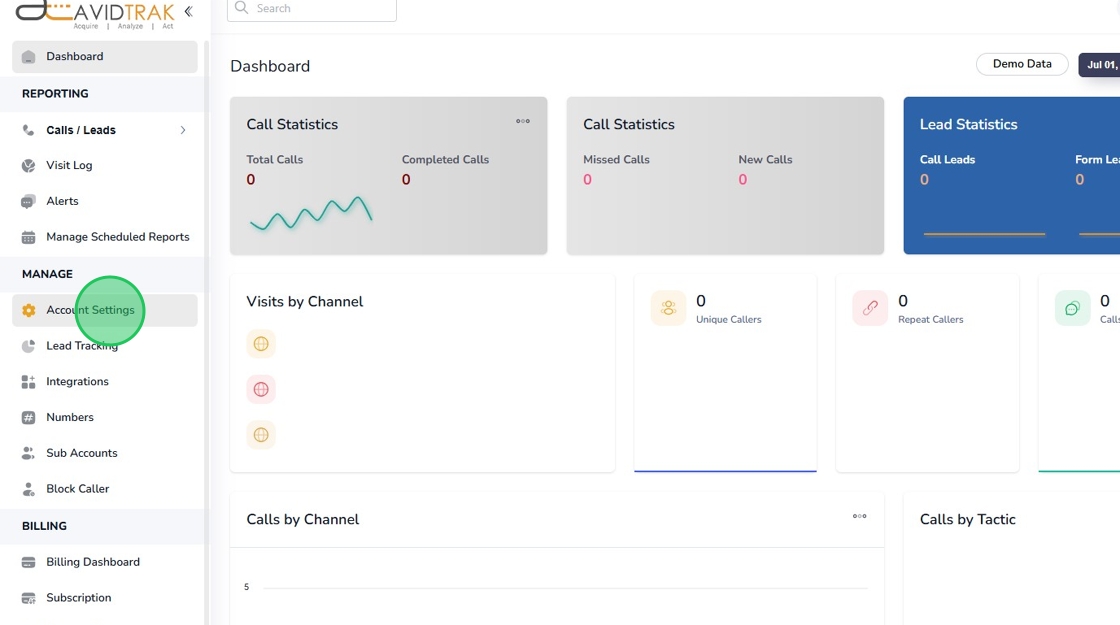
Task: Click the Completed Calls label
Action: (x=445, y=159)
